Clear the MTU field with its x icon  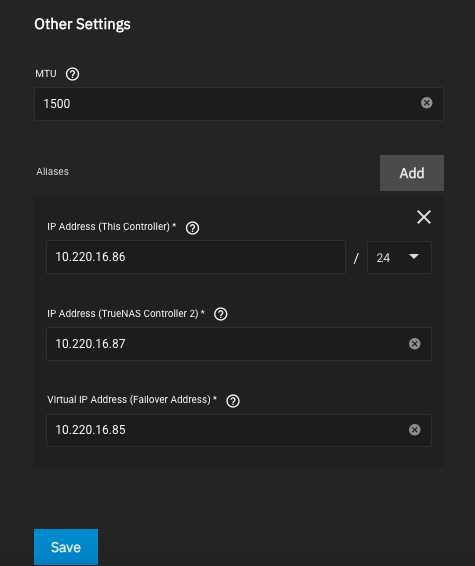pyautogui.click(x=426, y=103)
